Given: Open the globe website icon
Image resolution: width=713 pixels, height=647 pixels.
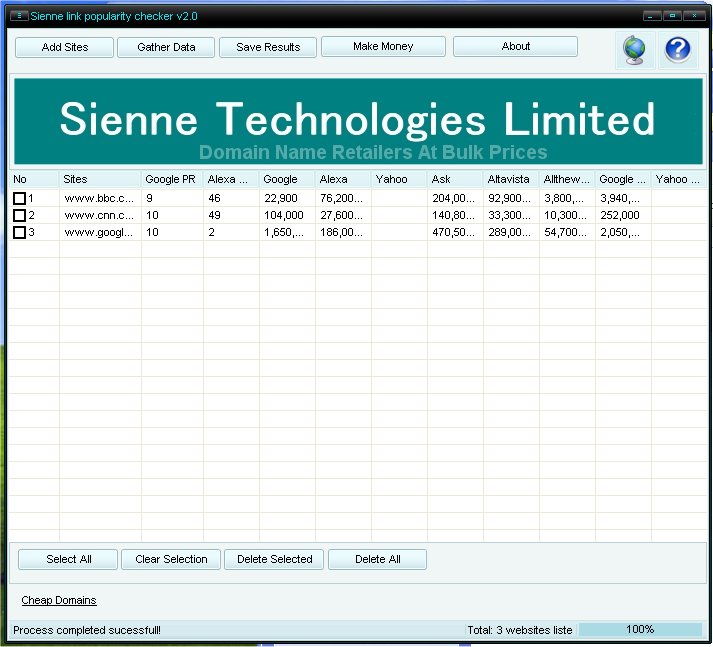Looking at the screenshot, I should [635, 50].
